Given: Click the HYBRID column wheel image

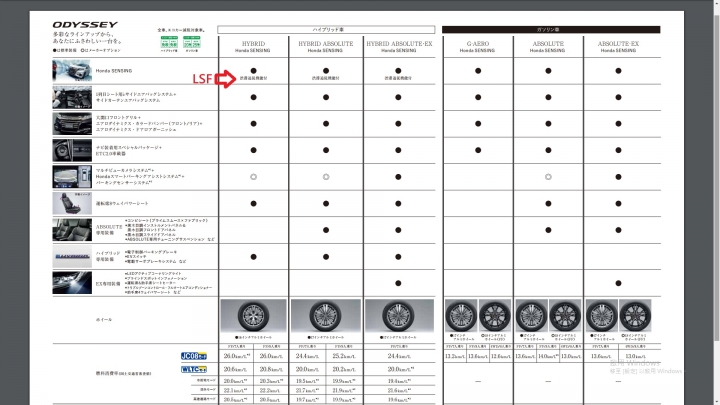Looking at the screenshot, I should 253,315.
